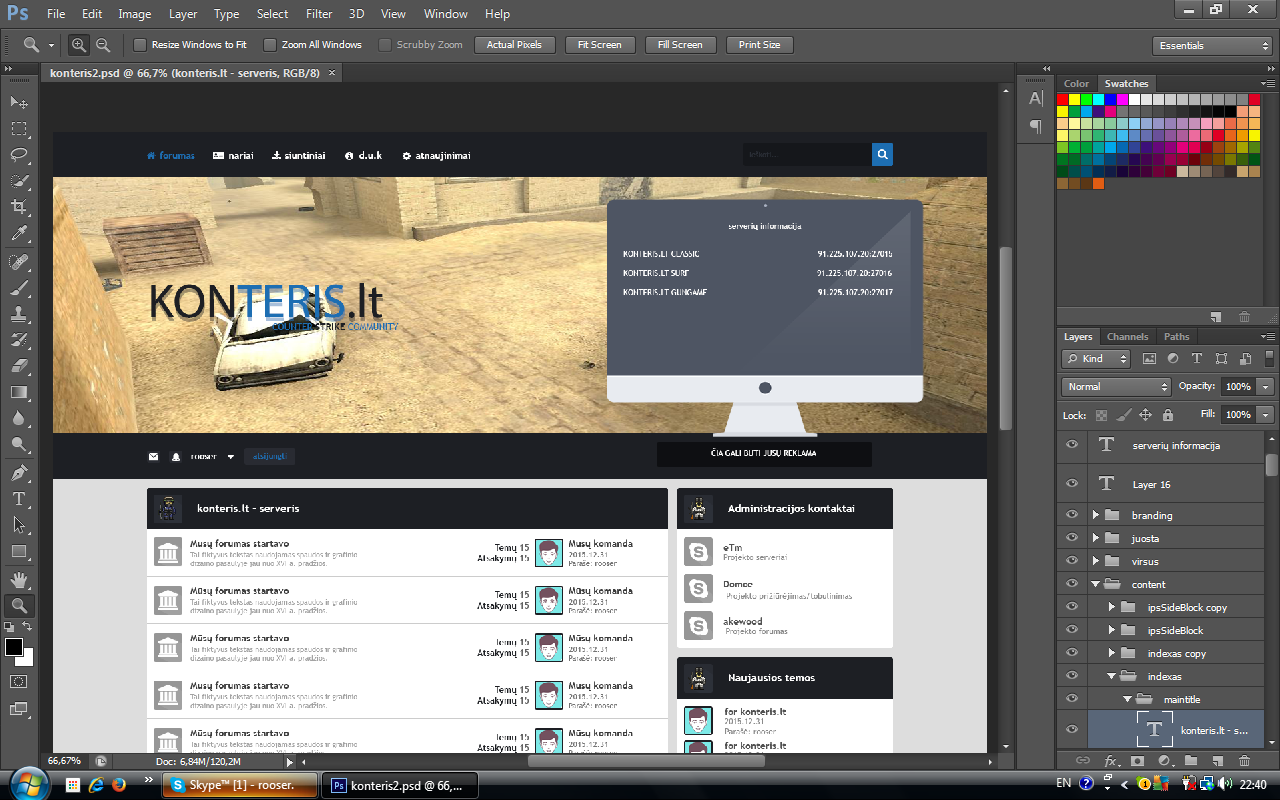This screenshot has height=800, width=1280.
Task: Lock all with padlock icon
Action: [1166, 414]
